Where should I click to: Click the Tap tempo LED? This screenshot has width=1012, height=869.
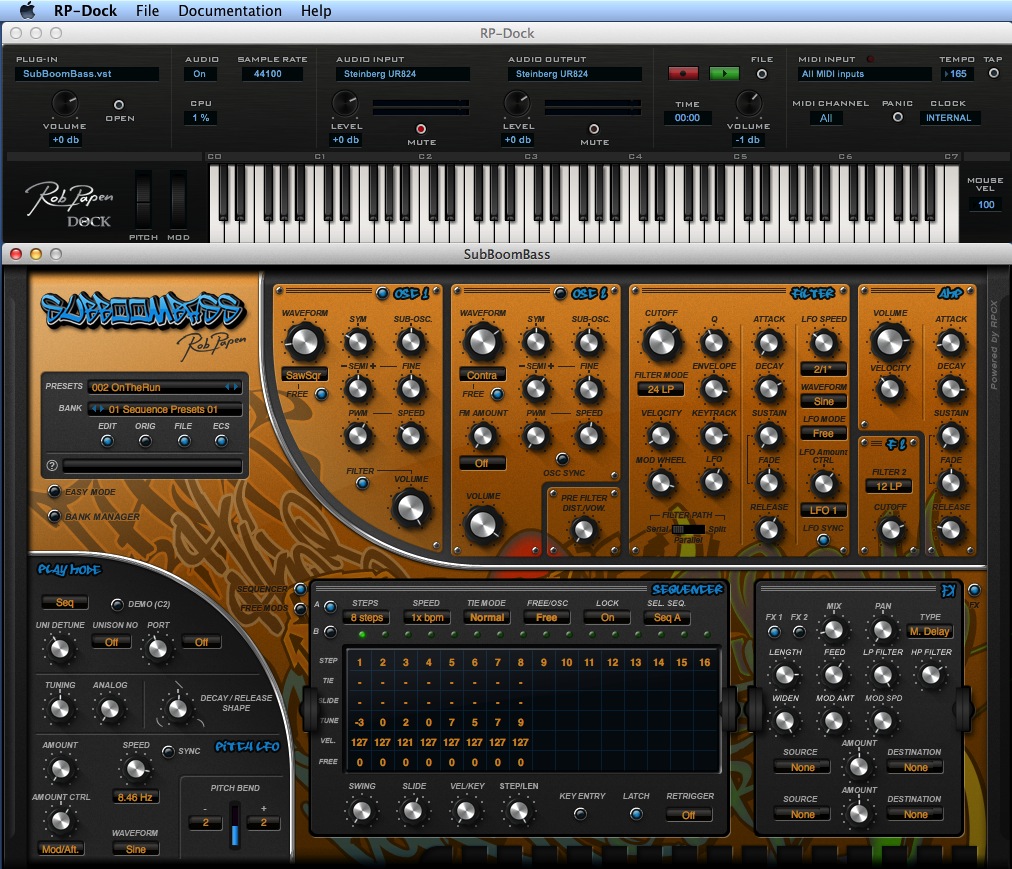click(x=993, y=73)
